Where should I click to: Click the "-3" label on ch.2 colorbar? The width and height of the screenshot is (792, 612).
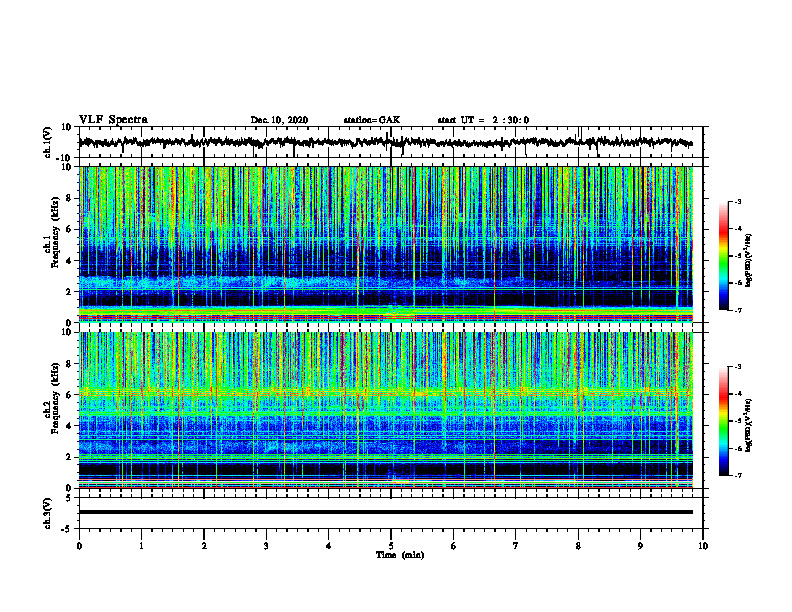(737, 367)
